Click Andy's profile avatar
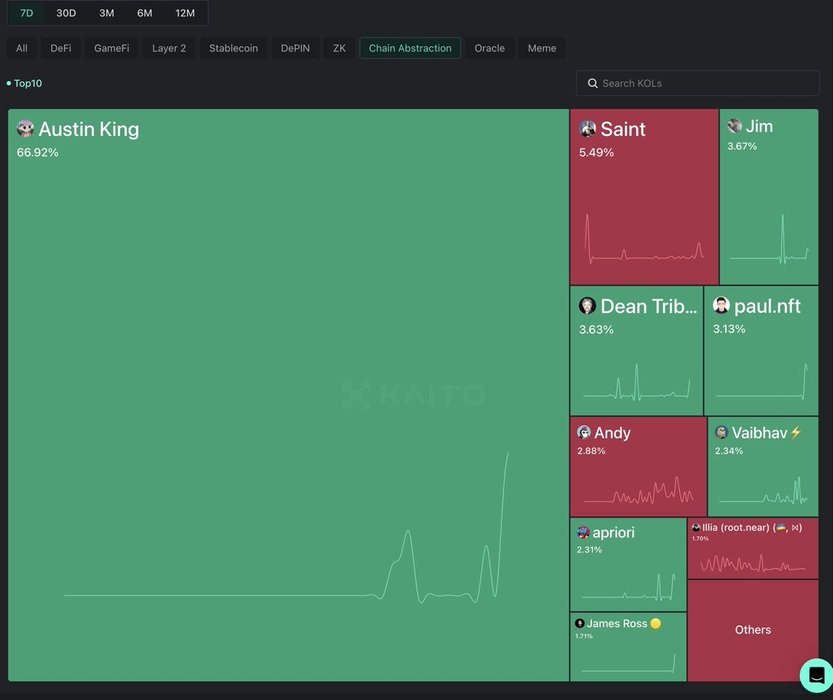 tap(584, 433)
